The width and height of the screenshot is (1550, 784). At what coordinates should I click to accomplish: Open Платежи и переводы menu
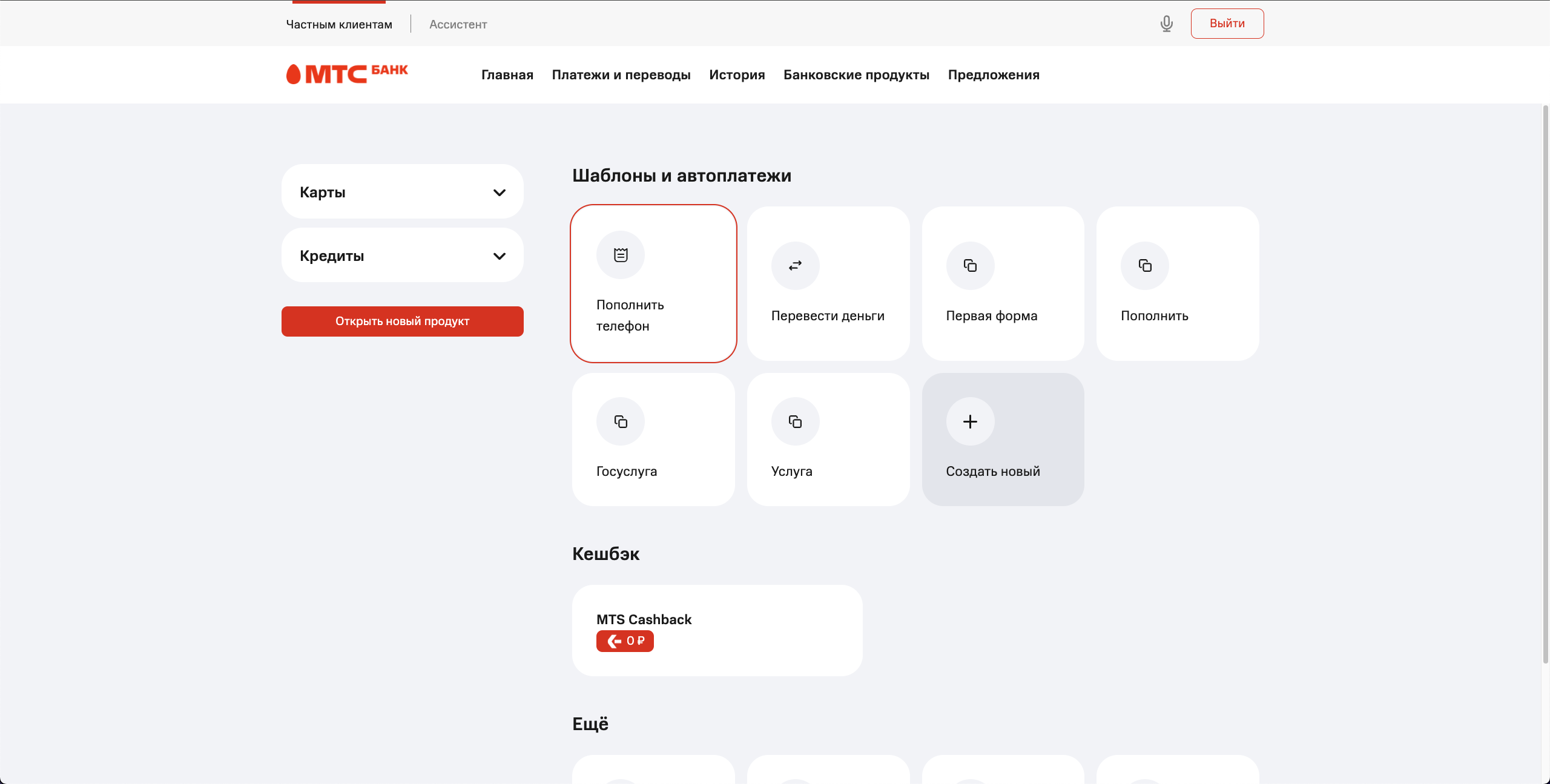pyautogui.click(x=621, y=75)
